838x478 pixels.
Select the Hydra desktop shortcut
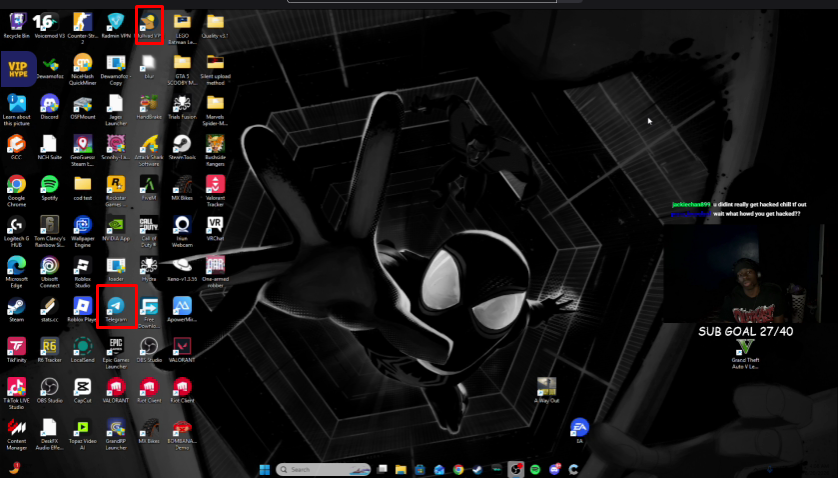click(x=149, y=269)
